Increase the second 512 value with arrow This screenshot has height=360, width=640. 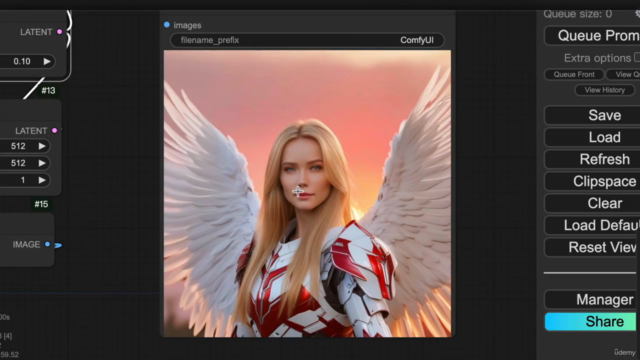tap(42, 163)
